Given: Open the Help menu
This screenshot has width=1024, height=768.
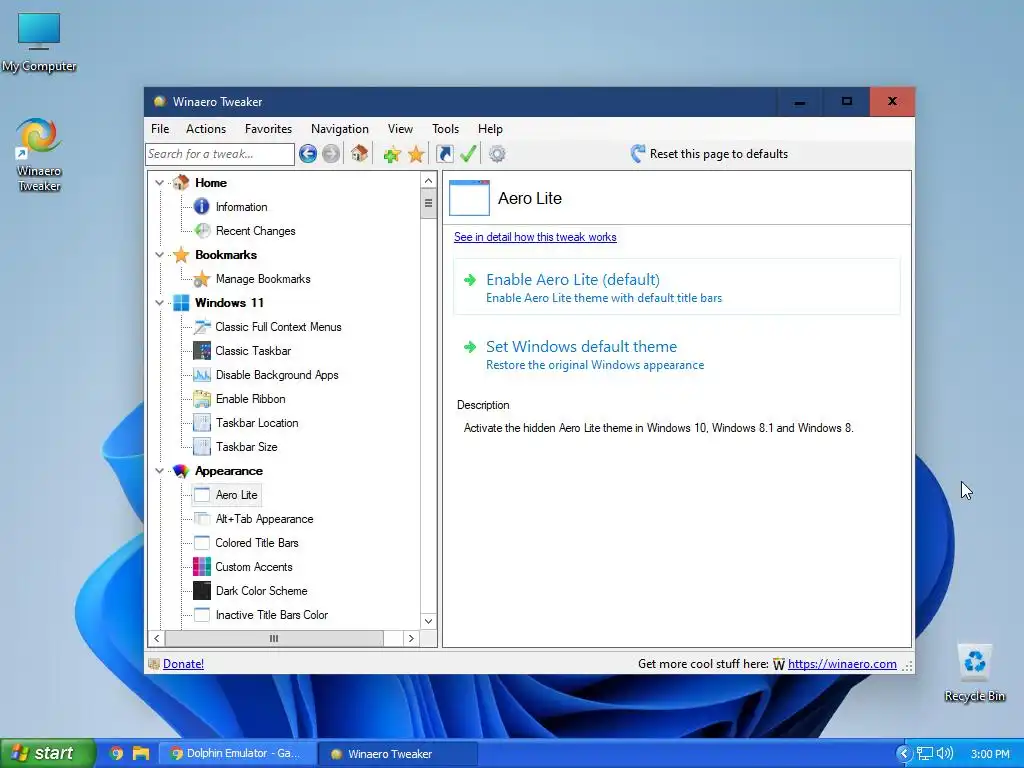Looking at the screenshot, I should tap(490, 129).
